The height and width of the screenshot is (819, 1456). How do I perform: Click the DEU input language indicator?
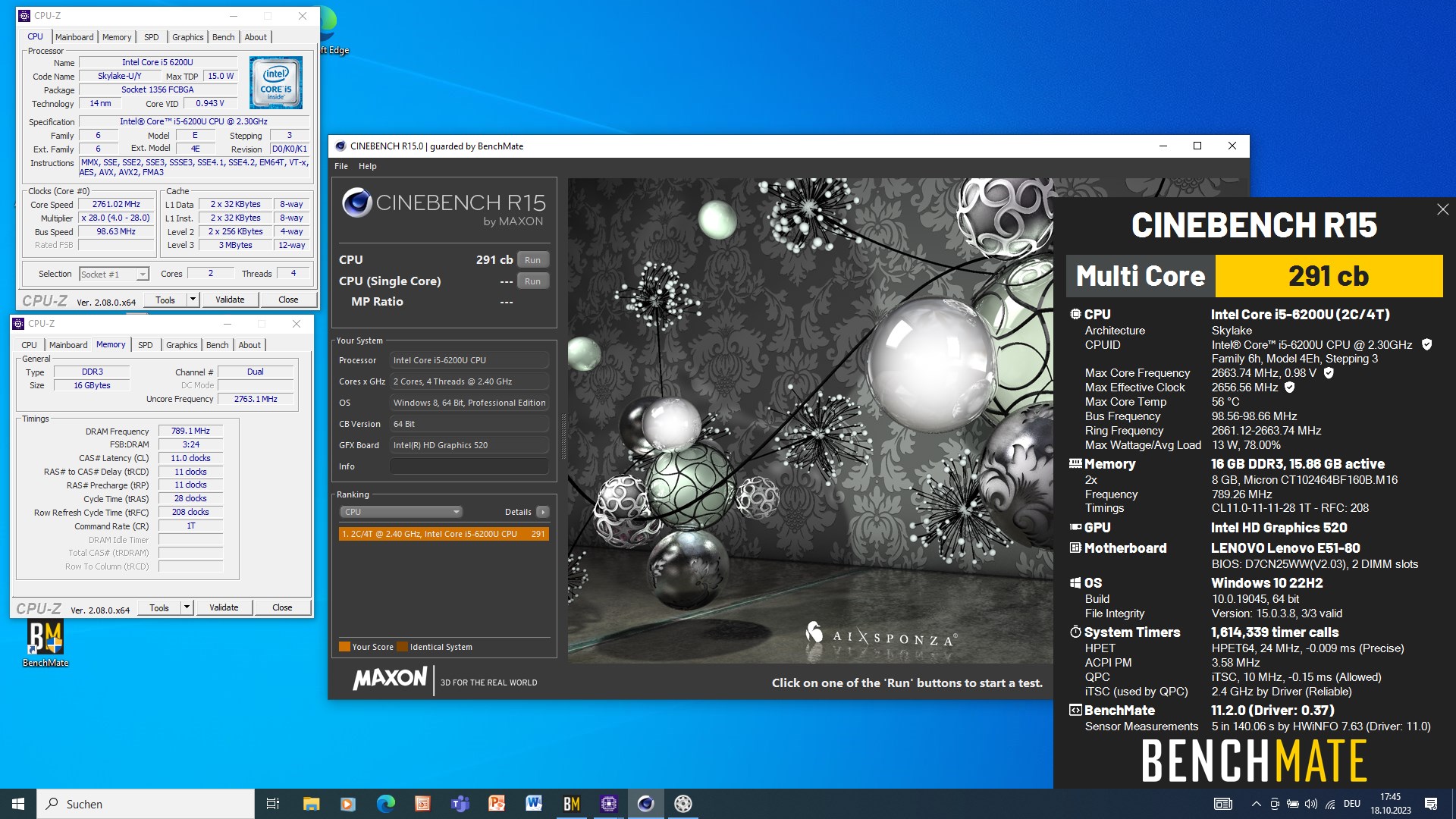coord(1352,804)
